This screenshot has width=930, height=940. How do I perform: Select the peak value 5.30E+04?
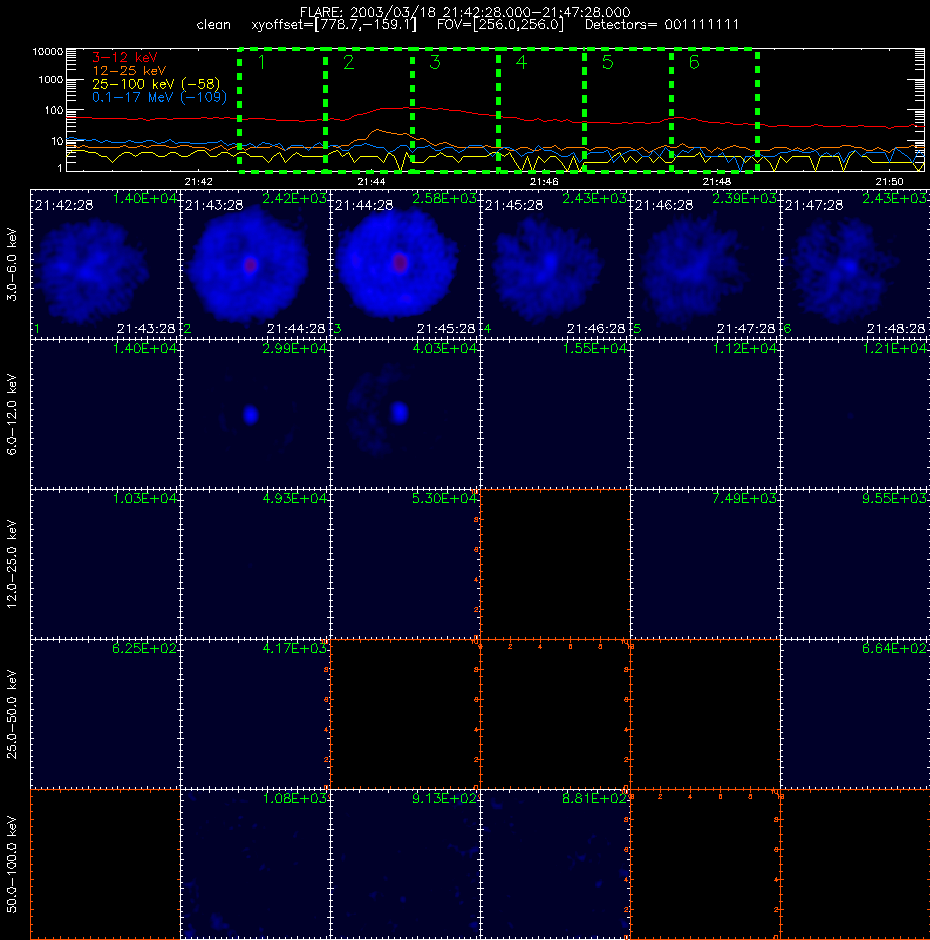(x=444, y=498)
